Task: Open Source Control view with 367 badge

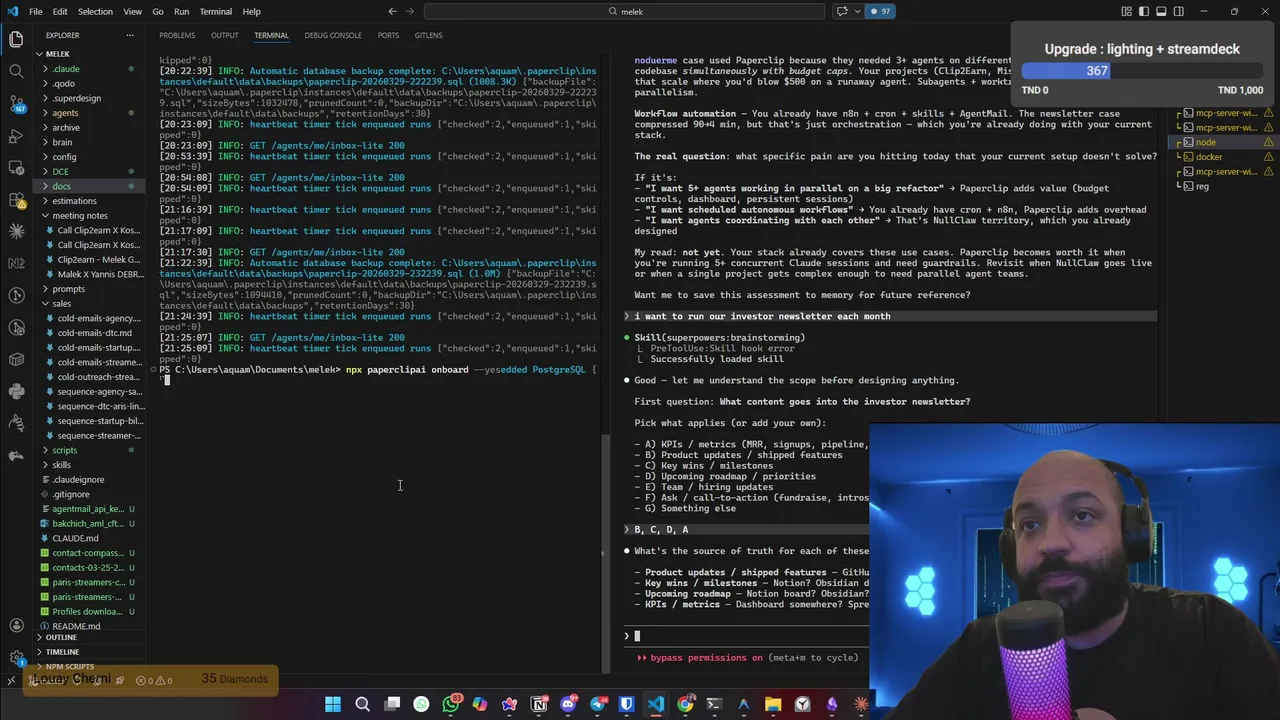Action: point(16,103)
